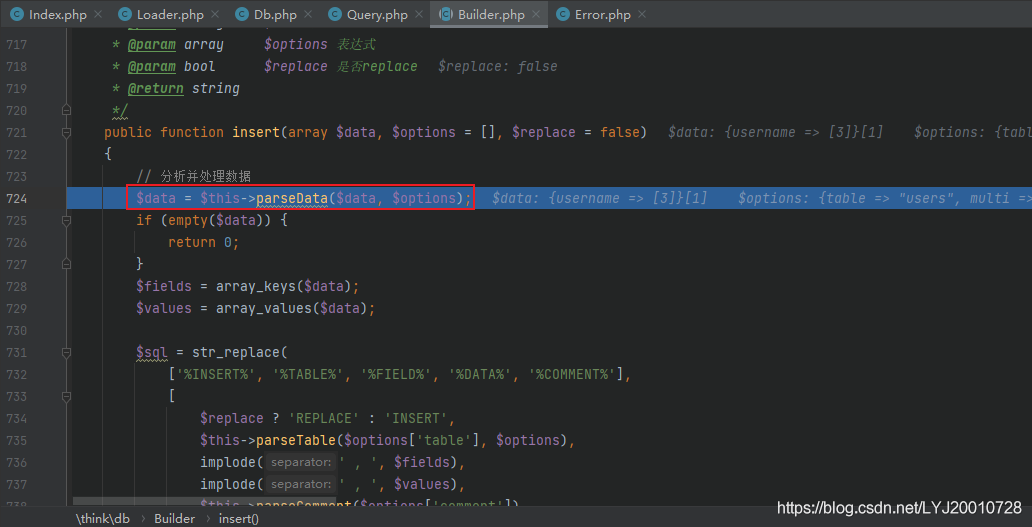Image resolution: width=1032 pixels, height=527 pixels.
Task: Click the Query.php file type icon
Action: point(334,14)
